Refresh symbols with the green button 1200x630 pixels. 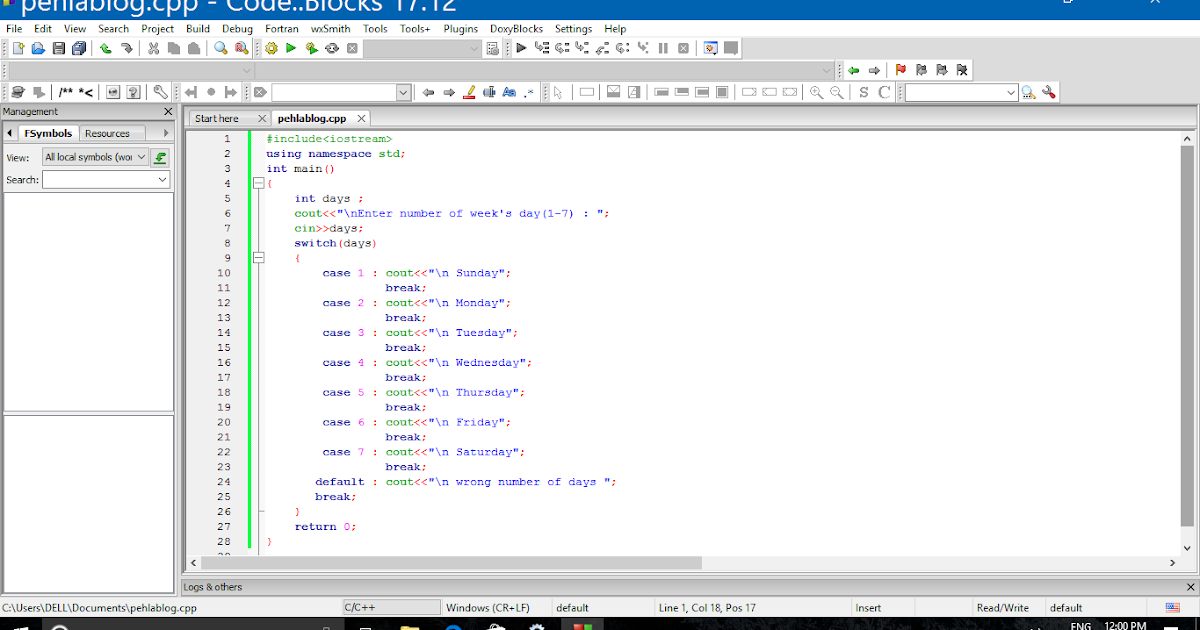[161, 157]
